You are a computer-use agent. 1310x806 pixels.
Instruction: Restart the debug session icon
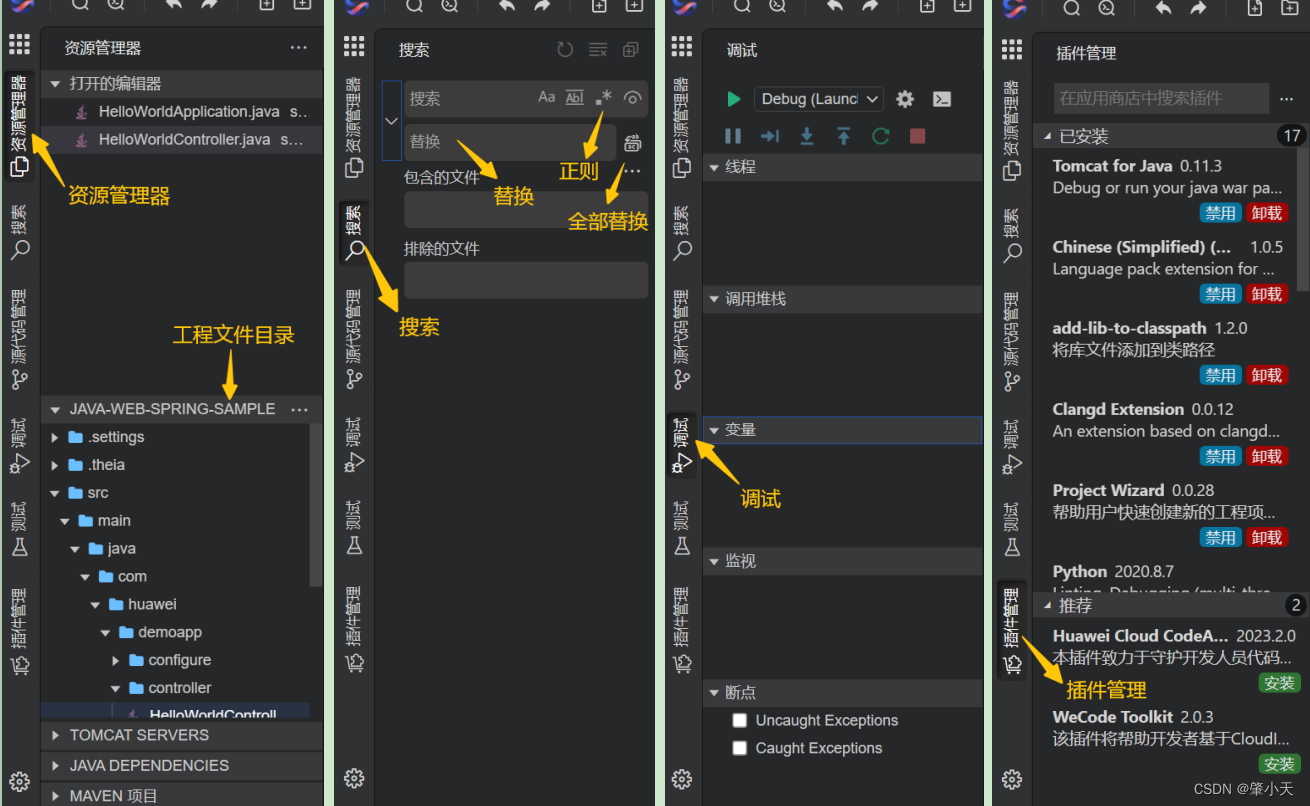point(880,136)
